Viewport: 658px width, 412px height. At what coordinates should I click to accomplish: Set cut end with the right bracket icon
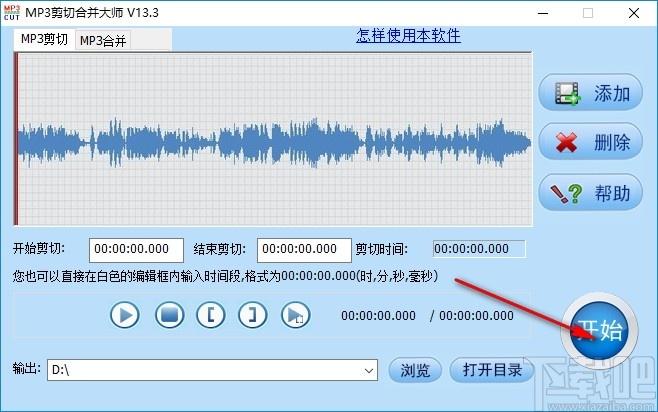tap(252, 315)
